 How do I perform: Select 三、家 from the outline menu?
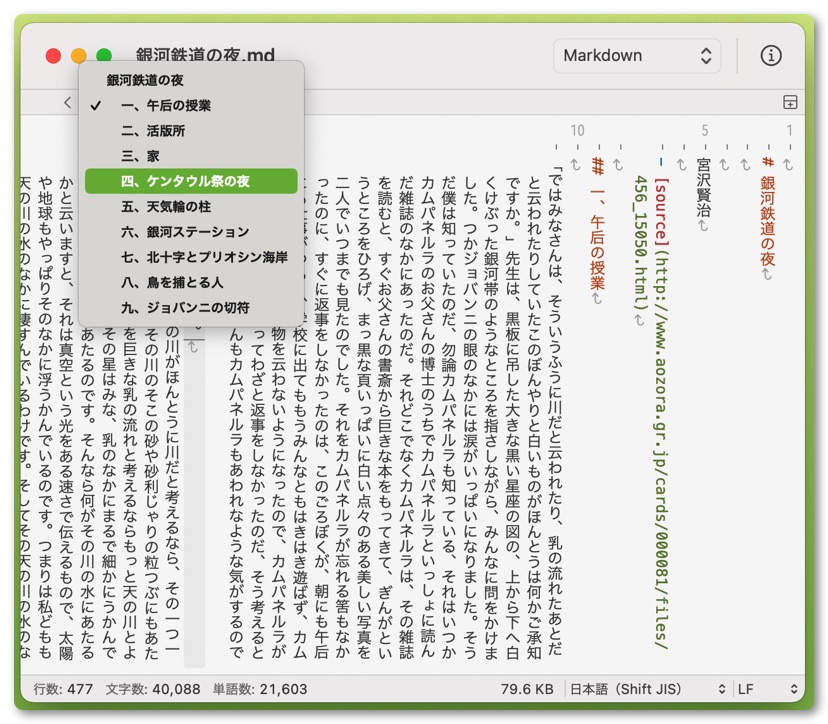tap(140, 156)
